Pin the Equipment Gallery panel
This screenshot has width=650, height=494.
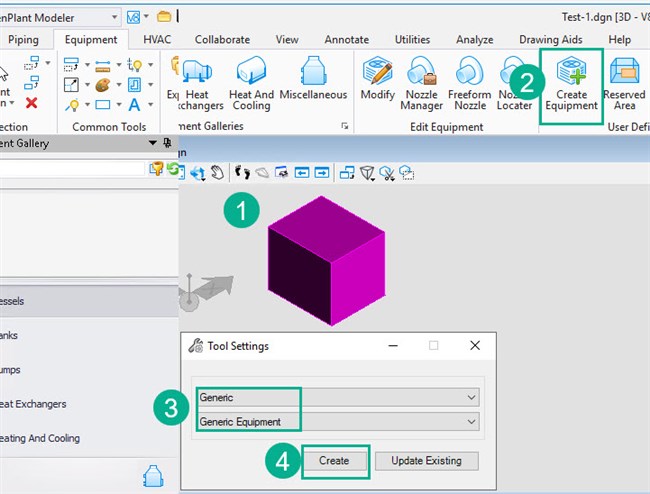pos(167,143)
